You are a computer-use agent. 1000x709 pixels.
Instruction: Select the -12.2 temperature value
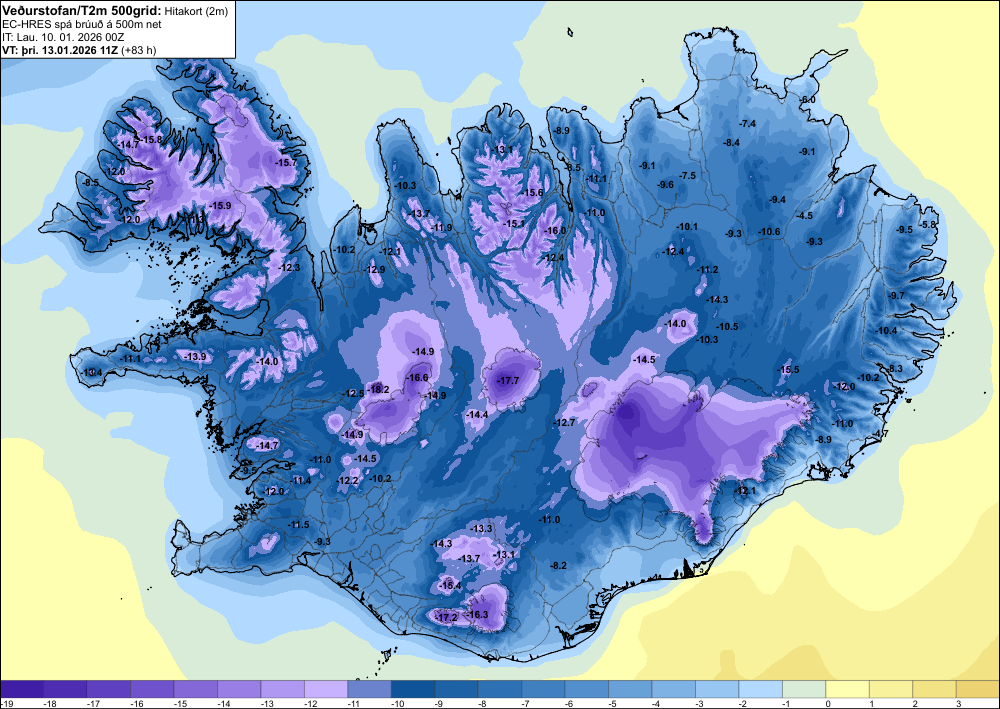(x=348, y=480)
